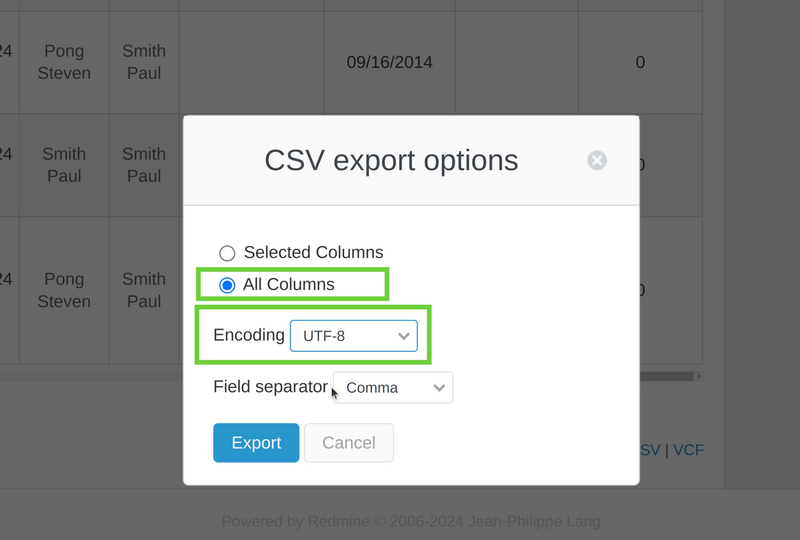This screenshot has width=800, height=540.
Task: Cancel the CSV export
Action: coord(348,443)
